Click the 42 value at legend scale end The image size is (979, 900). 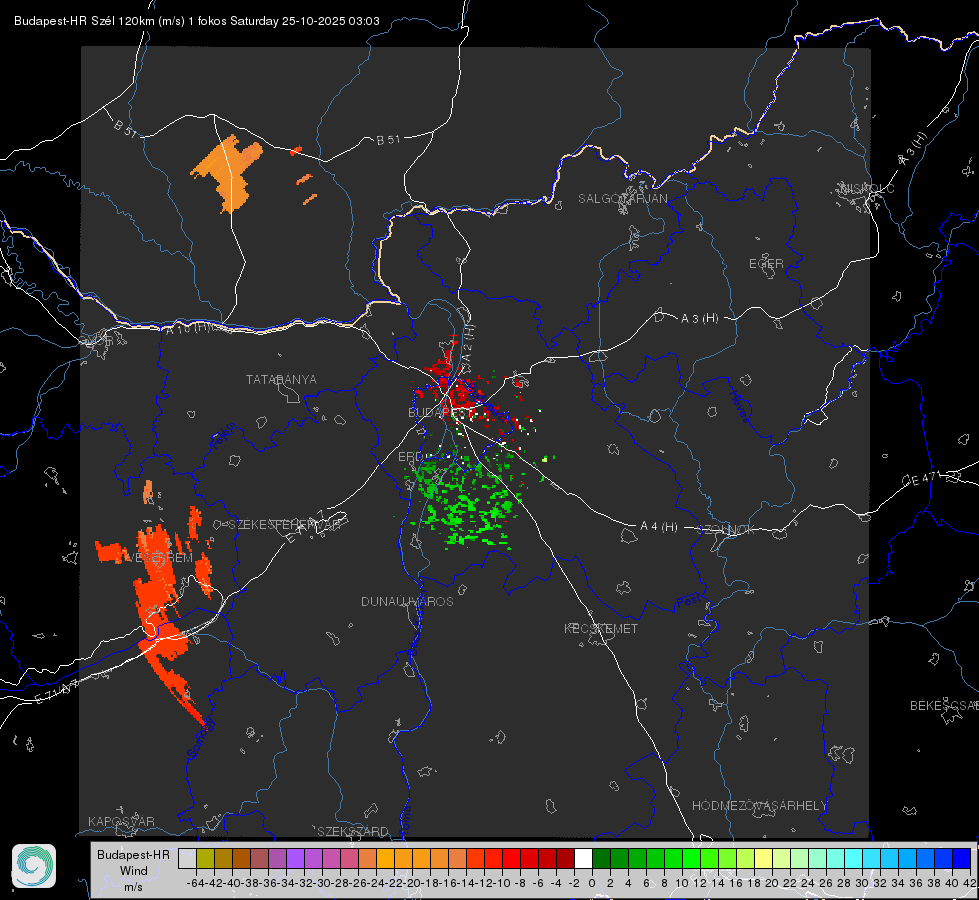(x=970, y=883)
